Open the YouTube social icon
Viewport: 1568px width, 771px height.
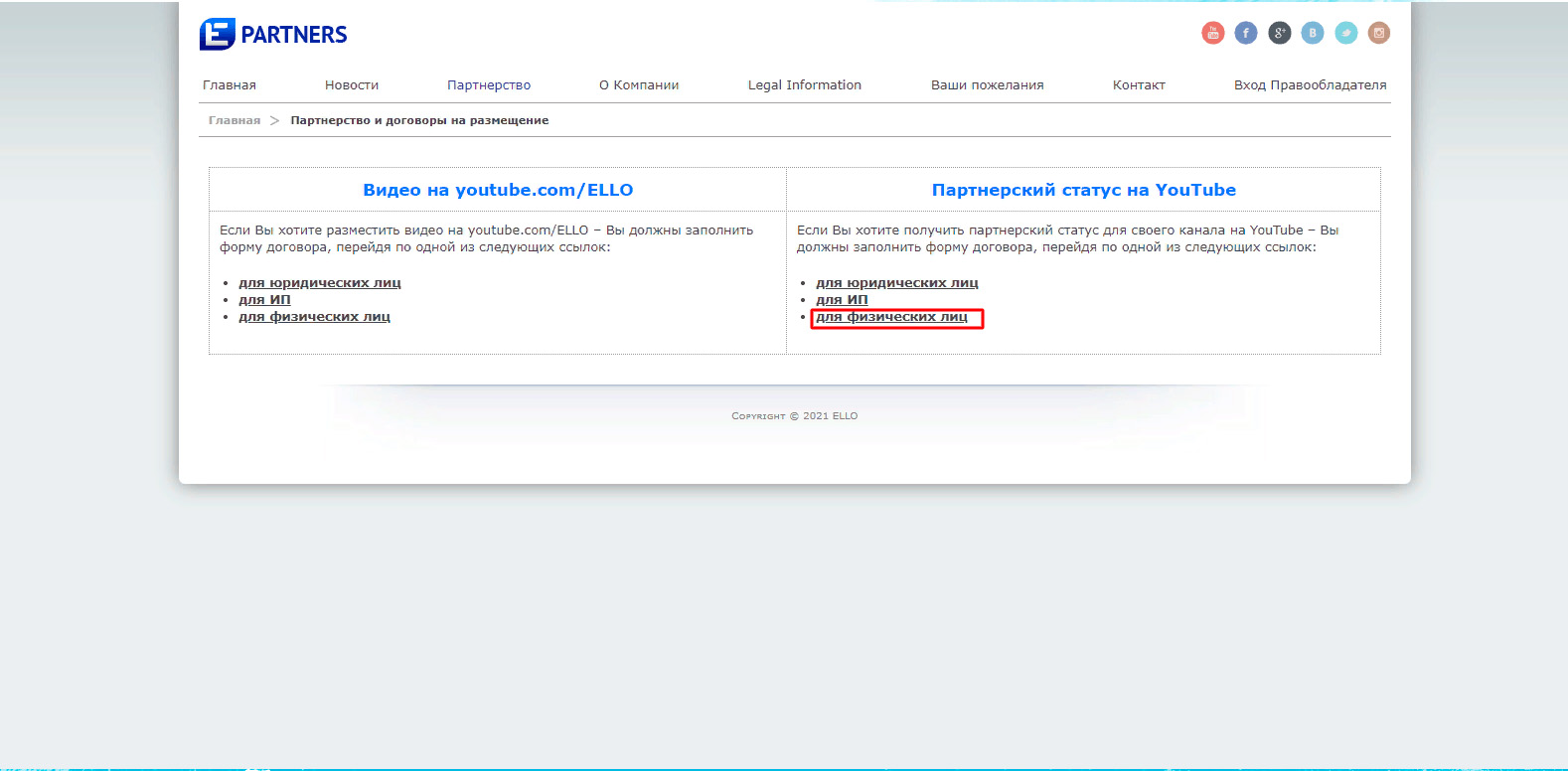pyautogui.click(x=1212, y=33)
